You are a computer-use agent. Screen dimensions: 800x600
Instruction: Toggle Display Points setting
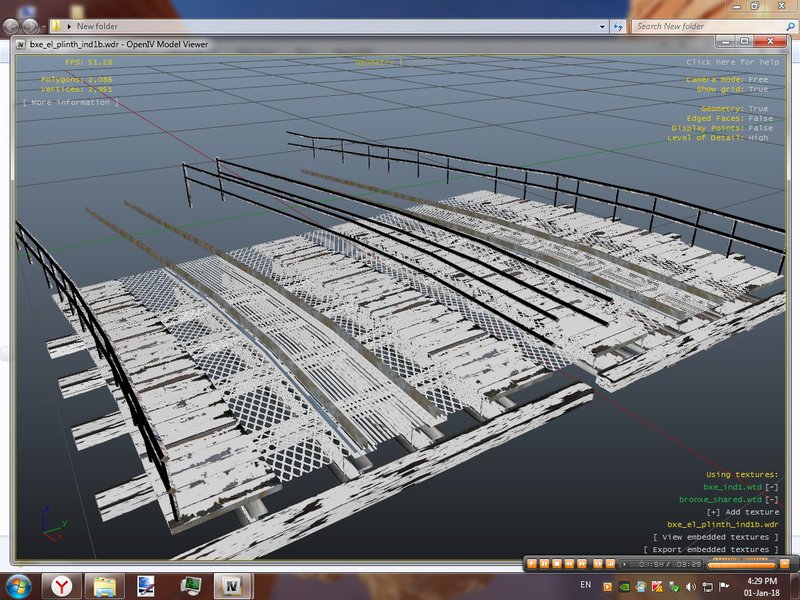coord(722,128)
